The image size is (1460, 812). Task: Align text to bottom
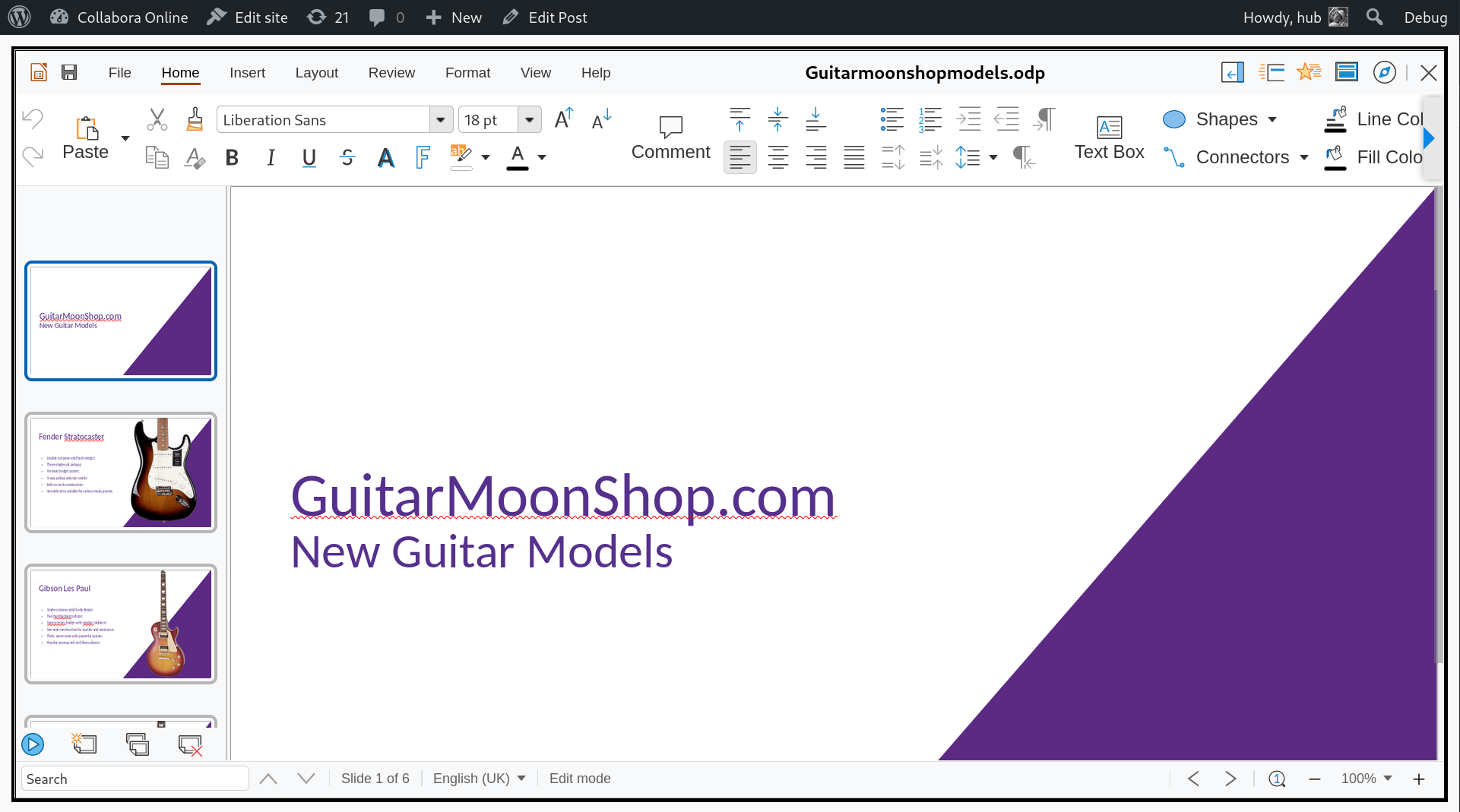[816, 119]
